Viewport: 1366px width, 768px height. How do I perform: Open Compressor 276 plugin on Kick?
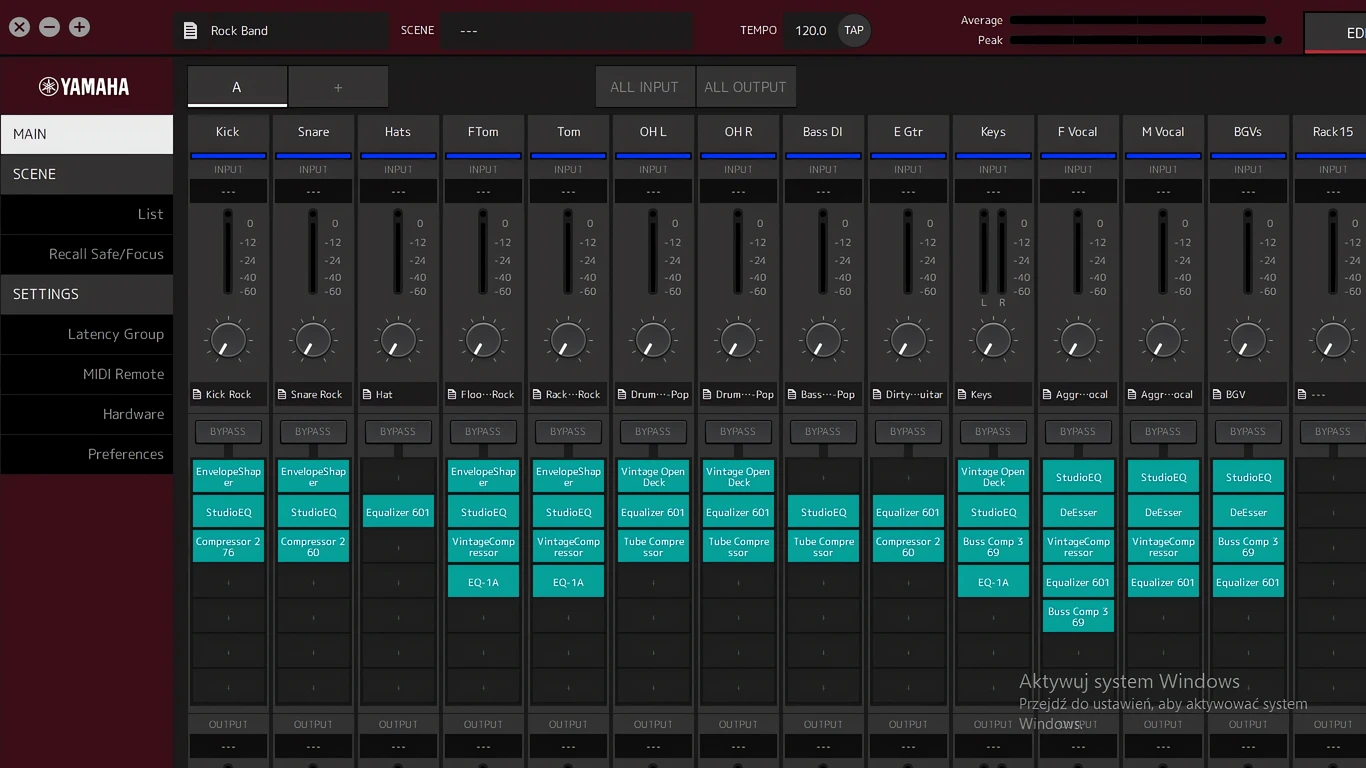[x=228, y=547]
